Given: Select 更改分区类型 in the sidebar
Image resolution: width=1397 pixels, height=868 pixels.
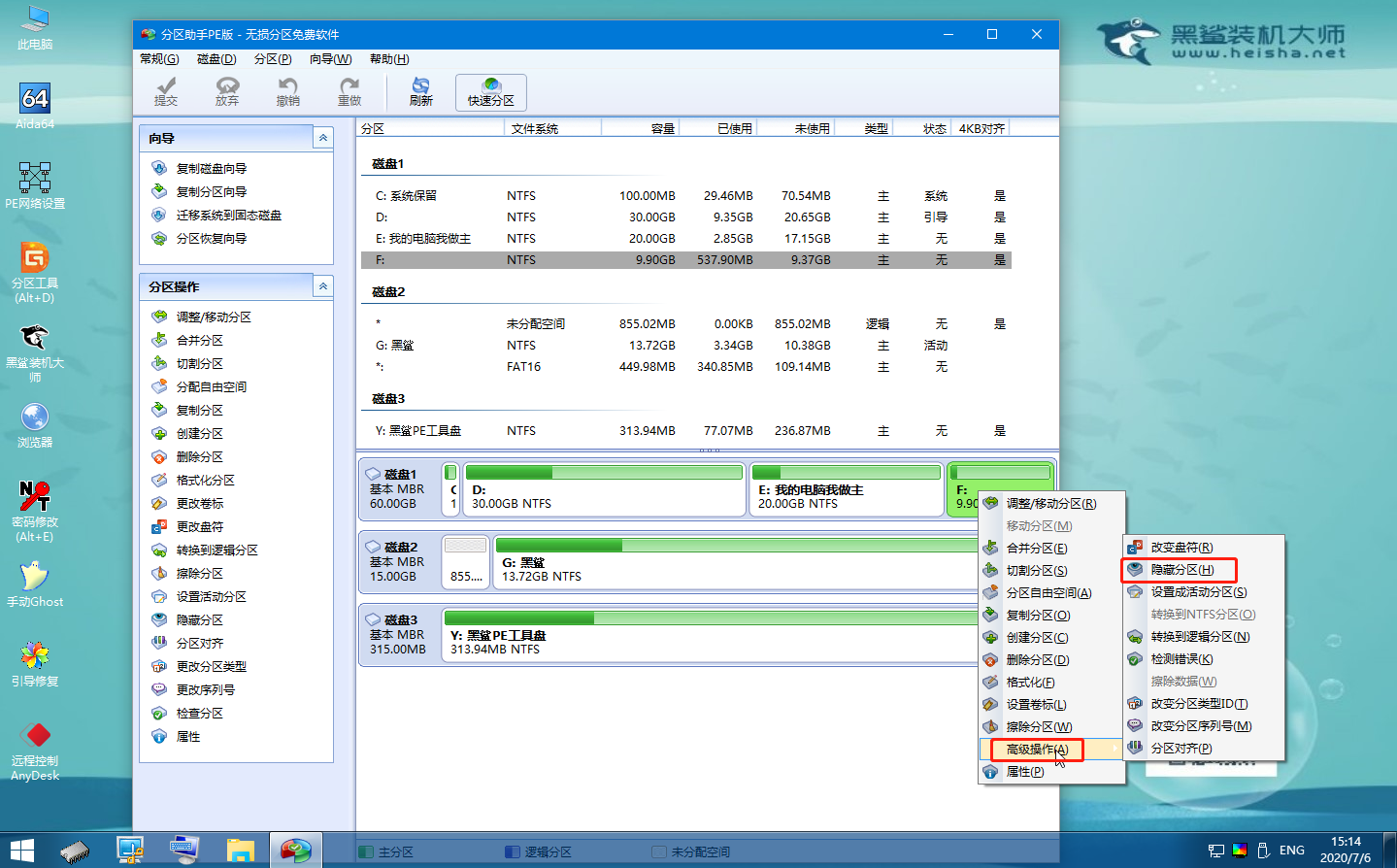Looking at the screenshot, I should 211,666.
